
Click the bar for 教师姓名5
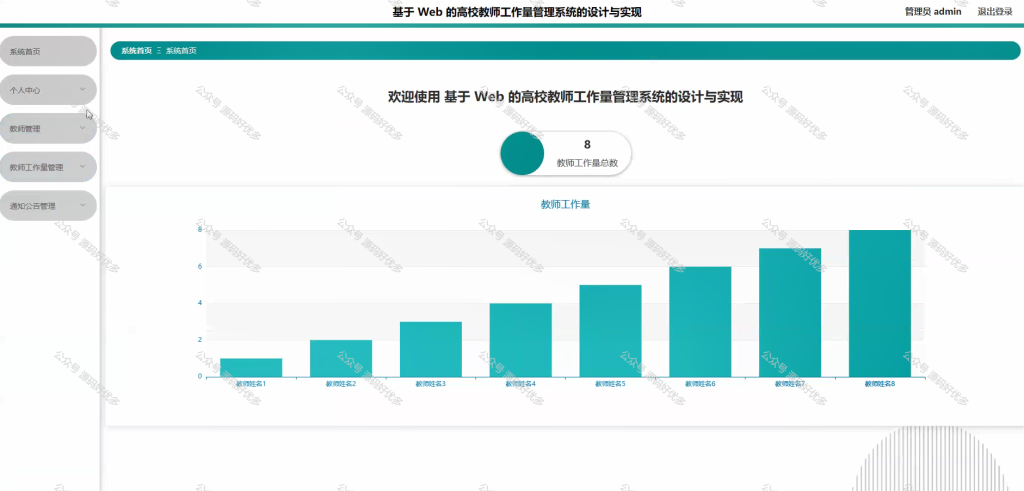coord(611,331)
